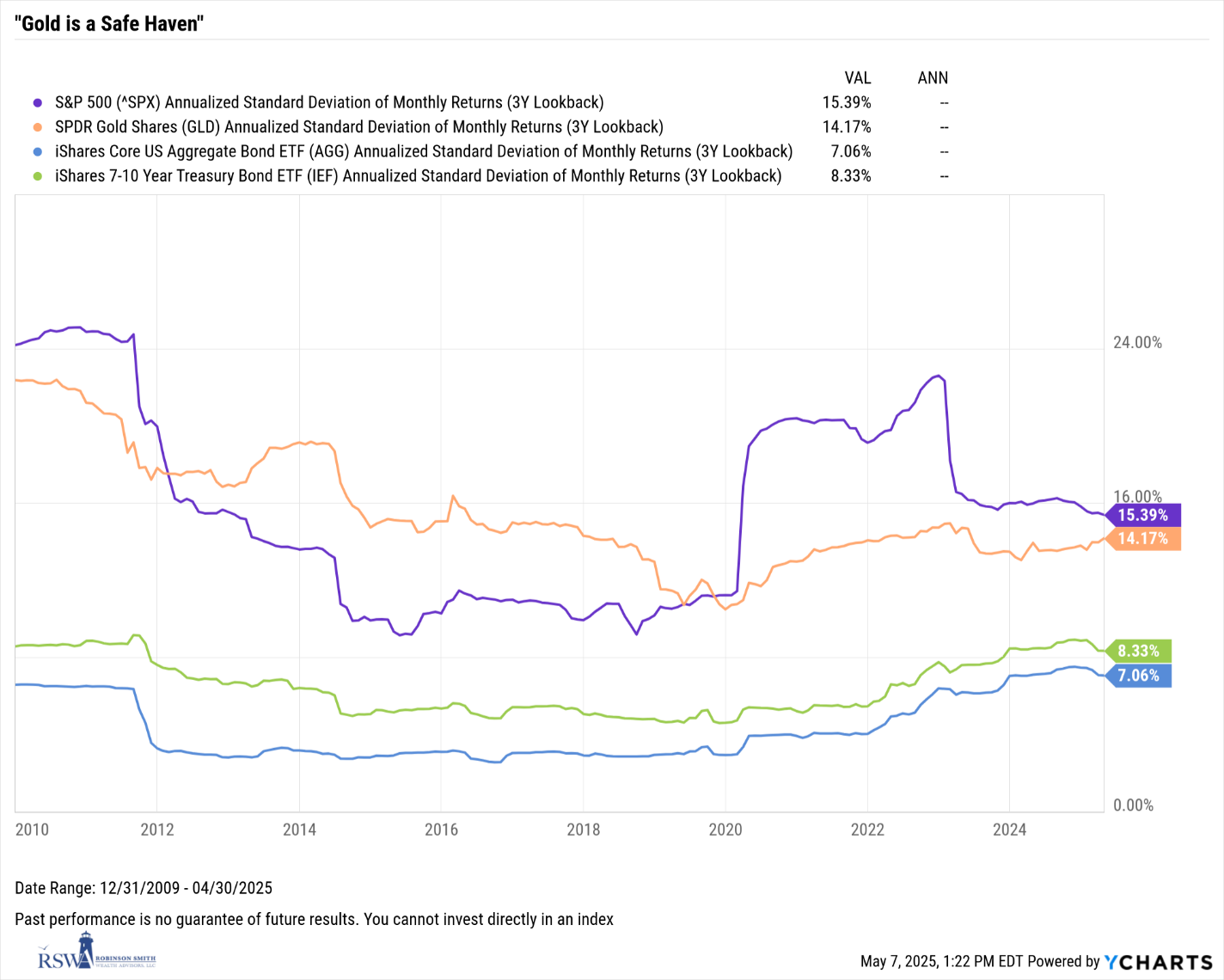Click the green 8.33% end-of-line value tag
The height and width of the screenshot is (980, 1224).
point(1139,651)
